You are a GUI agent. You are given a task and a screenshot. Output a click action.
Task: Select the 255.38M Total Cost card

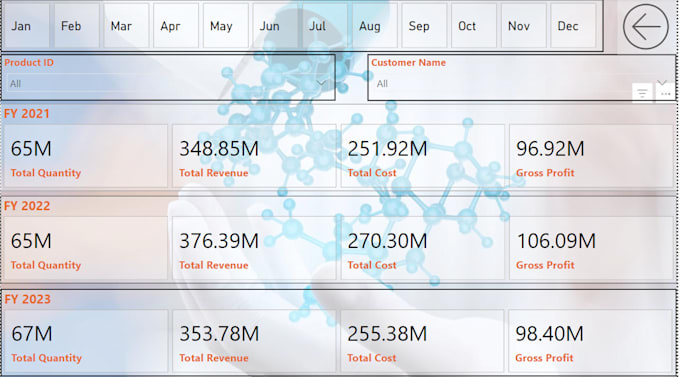click(422, 341)
